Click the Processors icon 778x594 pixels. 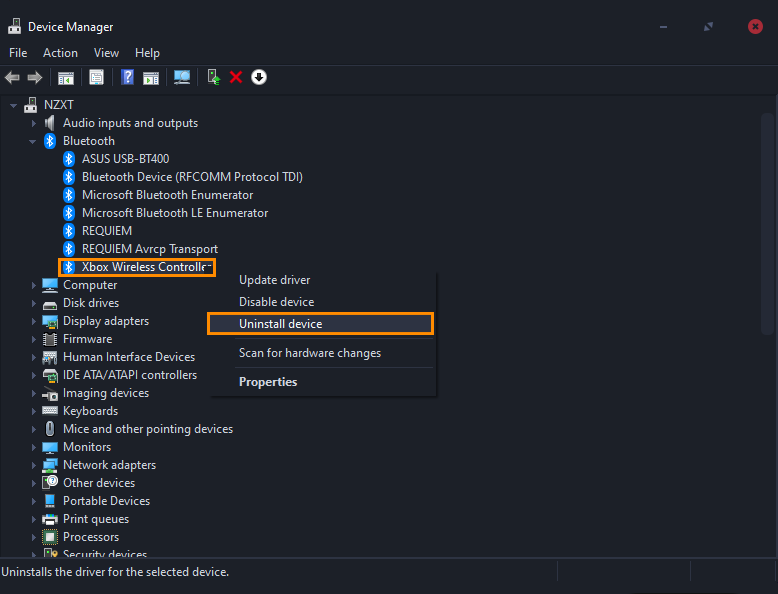[50, 537]
